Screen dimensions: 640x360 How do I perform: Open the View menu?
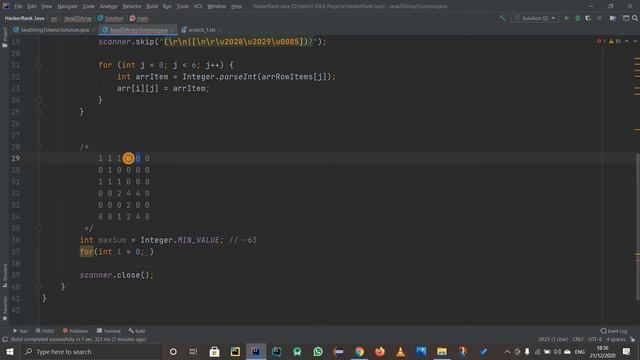coord(47,6)
